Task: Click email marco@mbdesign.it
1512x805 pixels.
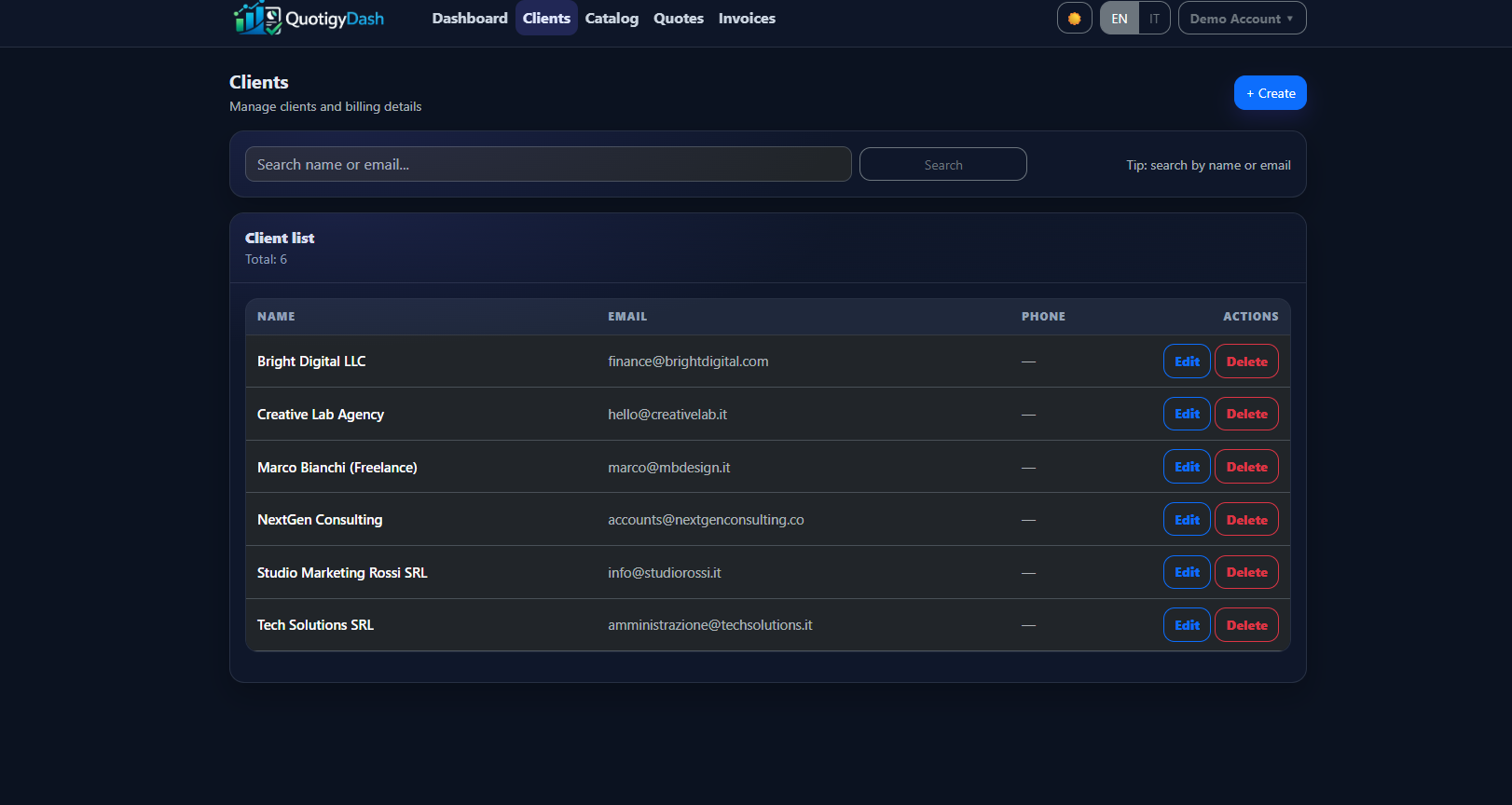Action: coord(669,468)
